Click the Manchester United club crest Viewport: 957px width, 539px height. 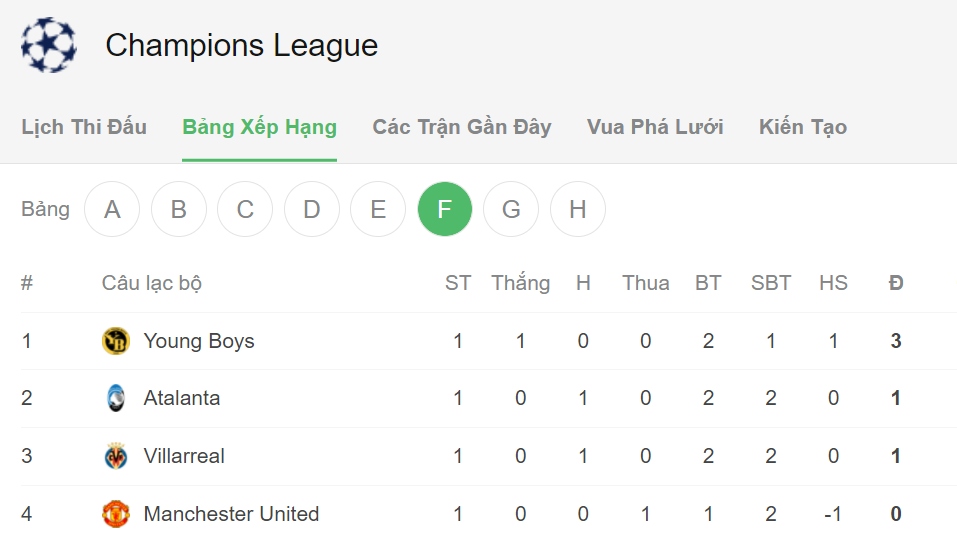point(115,514)
